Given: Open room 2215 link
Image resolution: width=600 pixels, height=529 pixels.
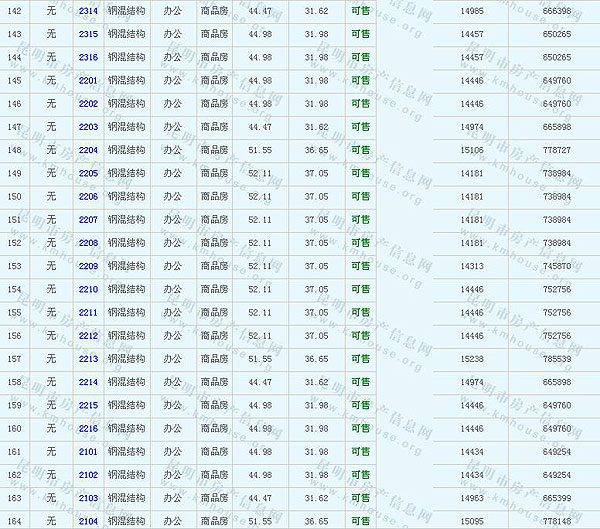Looking at the screenshot, I should [x=88, y=405].
